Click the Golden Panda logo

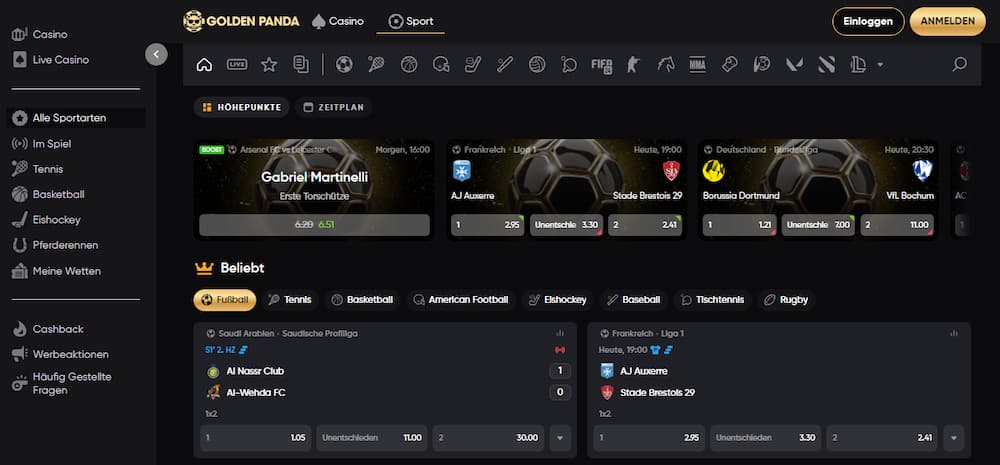[x=241, y=21]
